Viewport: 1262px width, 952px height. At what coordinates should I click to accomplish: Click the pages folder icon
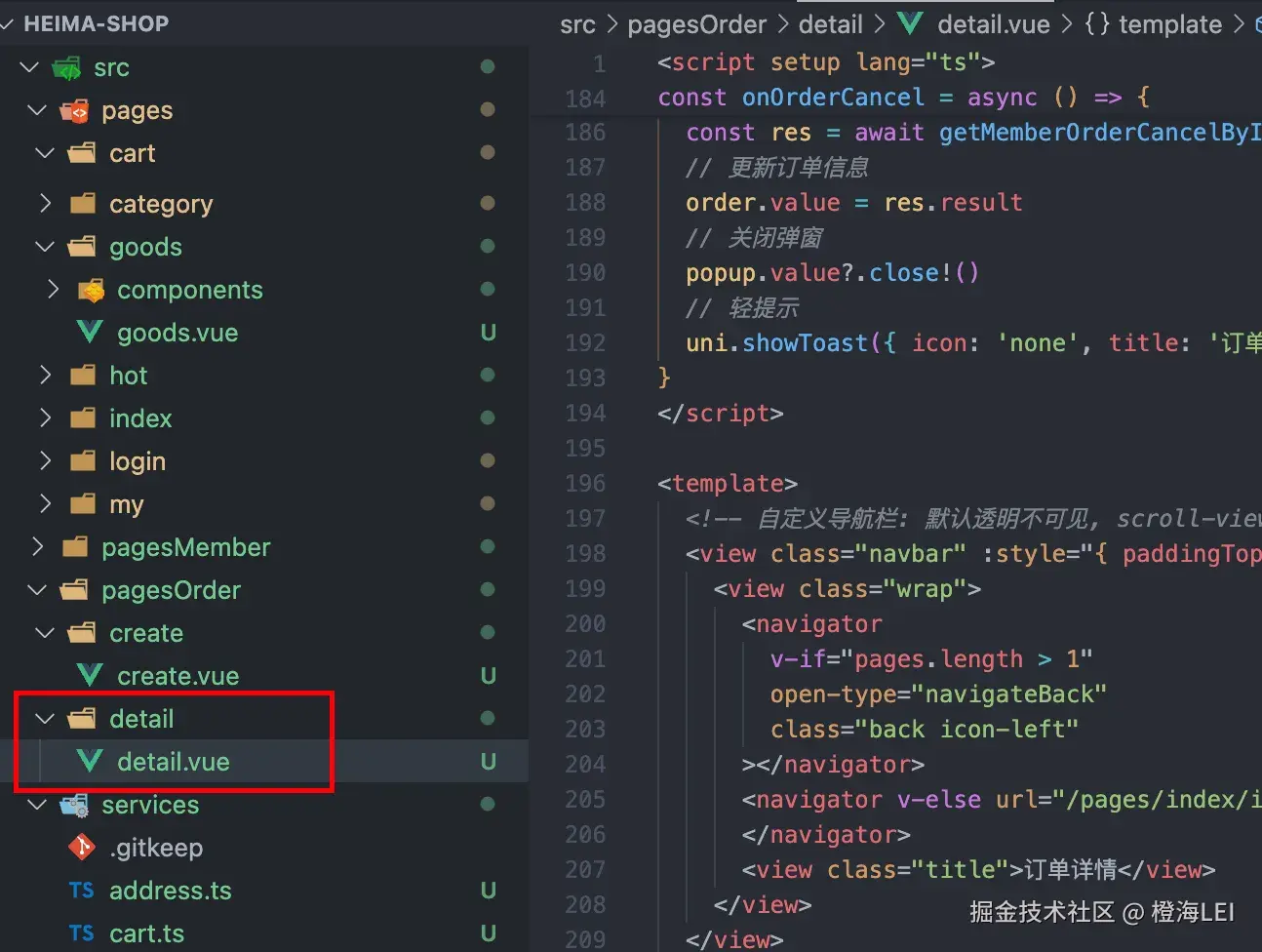pyautogui.click(x=74, y=110)
